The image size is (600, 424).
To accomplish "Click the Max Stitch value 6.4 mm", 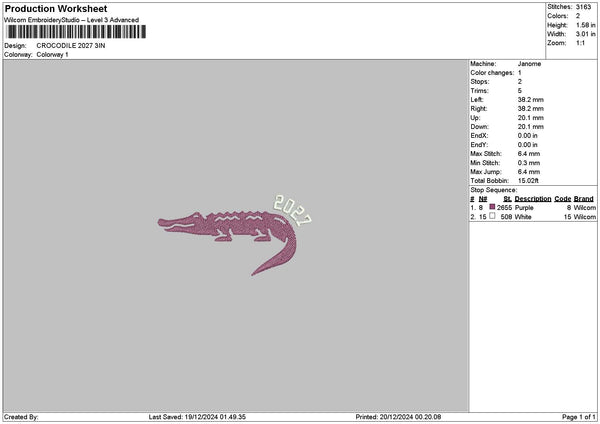I will [529, 154].
